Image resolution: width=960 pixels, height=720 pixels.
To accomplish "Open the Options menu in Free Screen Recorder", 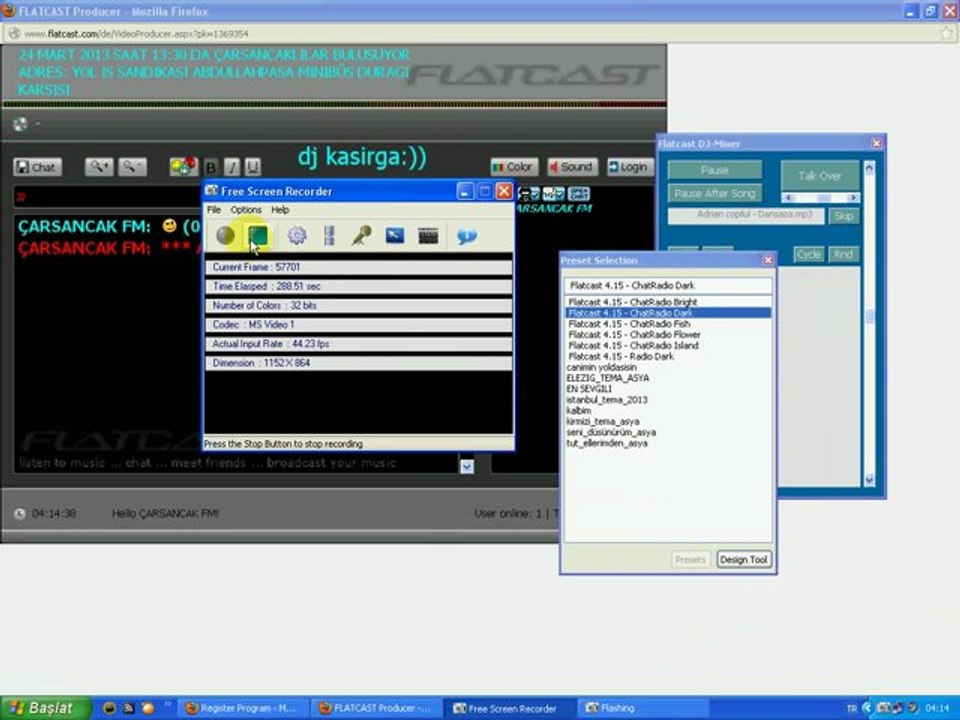I will (246, 210).
